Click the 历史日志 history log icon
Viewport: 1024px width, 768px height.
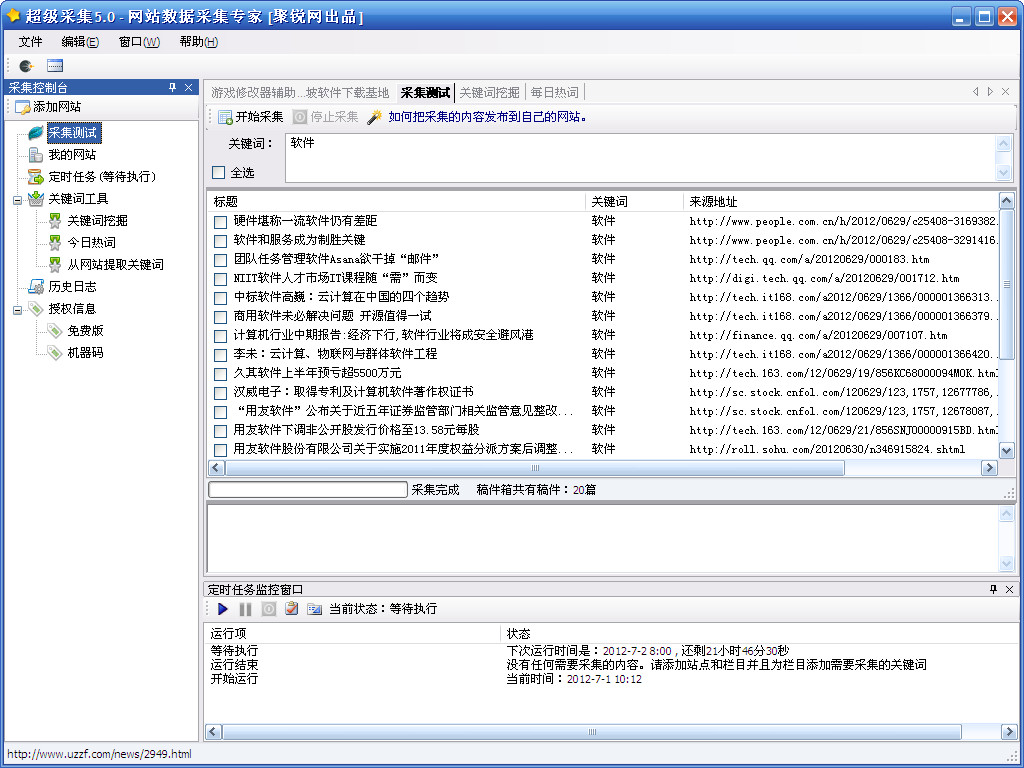(36, 287)
